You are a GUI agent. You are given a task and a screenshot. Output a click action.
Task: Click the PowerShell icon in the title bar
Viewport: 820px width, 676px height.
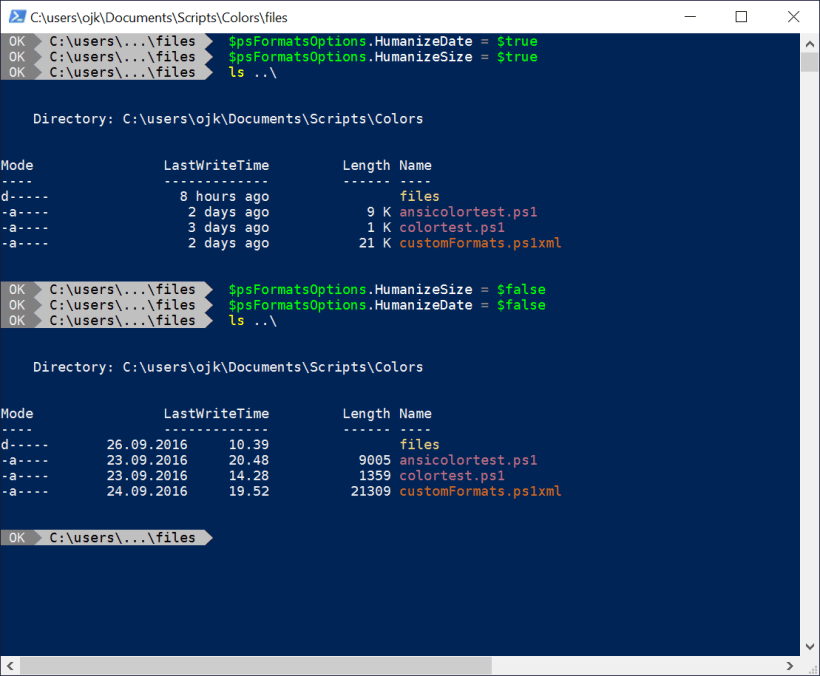pyautogui.click(x=15, y=16)
